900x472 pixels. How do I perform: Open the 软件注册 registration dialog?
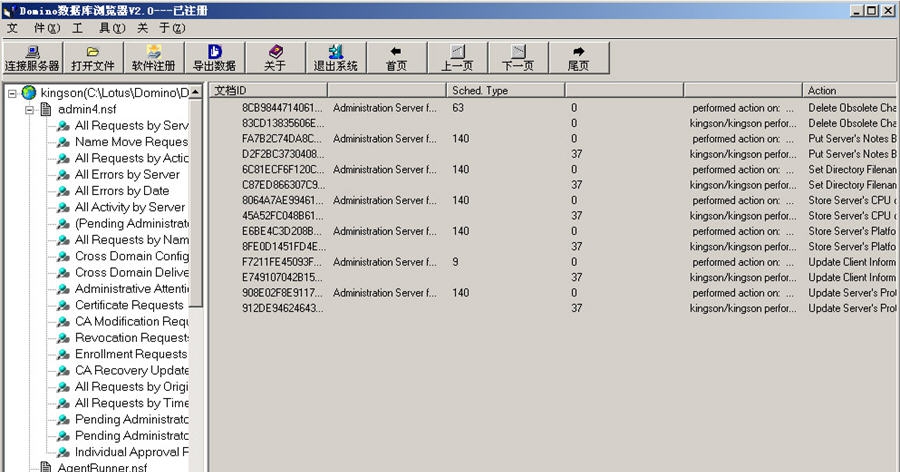click(x=154, y=58)
